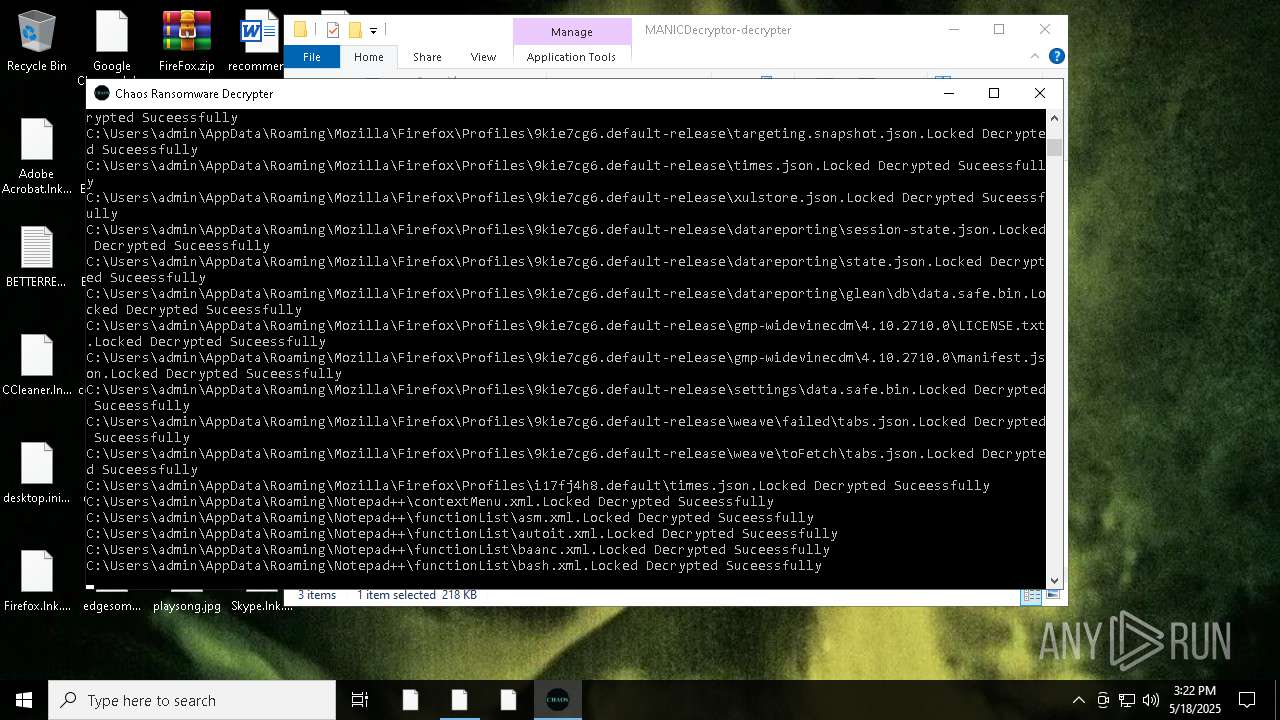Switch Explorer to large icons view using status bar icon
The height and width of the screenshot is (720, 1280).
pyautogui.click(x=1052, y=595)
